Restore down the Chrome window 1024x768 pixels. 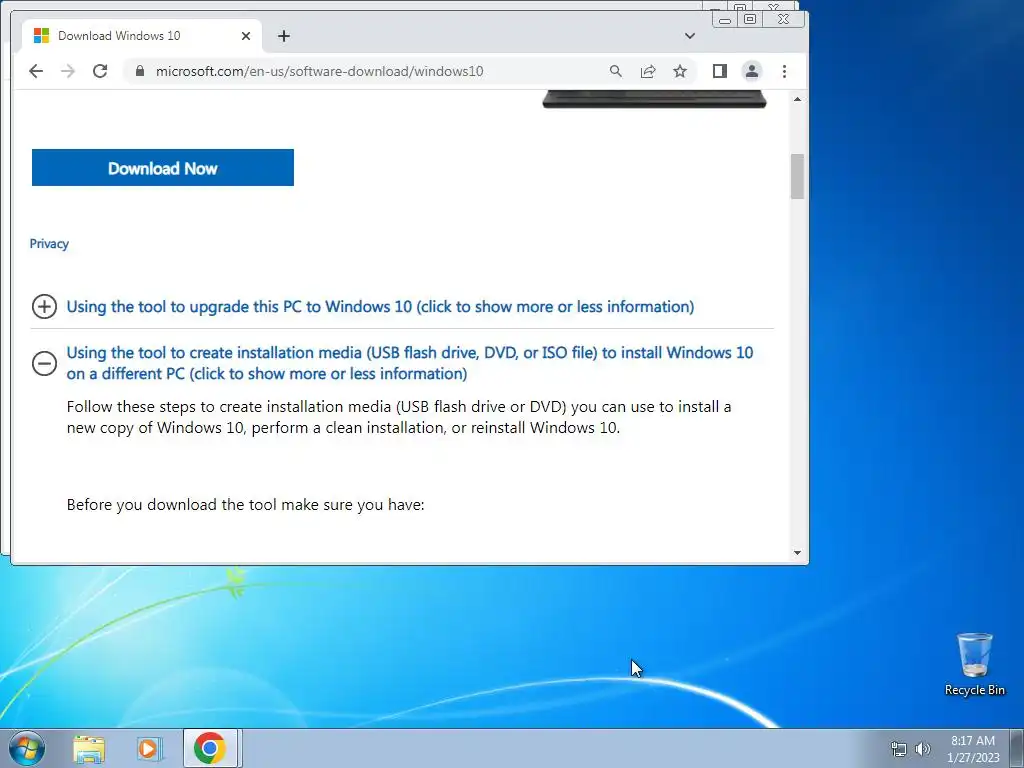tap(750, 20)
